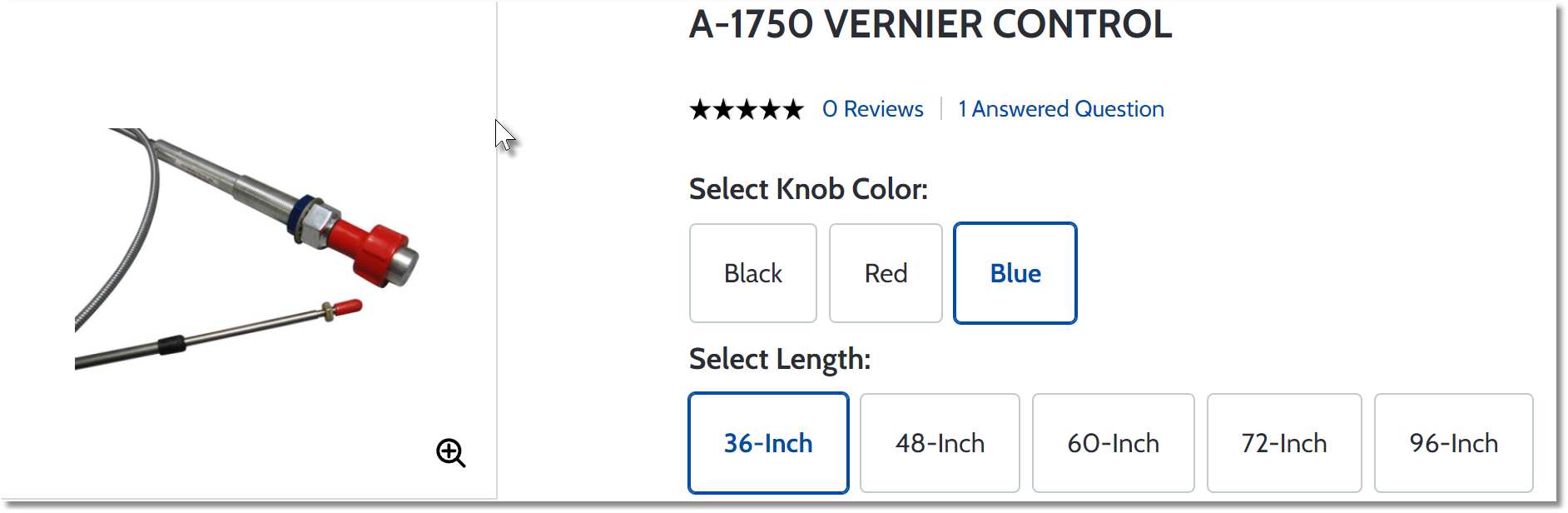1568x513 pixels.
Task: Click the vernier control product photo
Action: (x=247, y=249)
